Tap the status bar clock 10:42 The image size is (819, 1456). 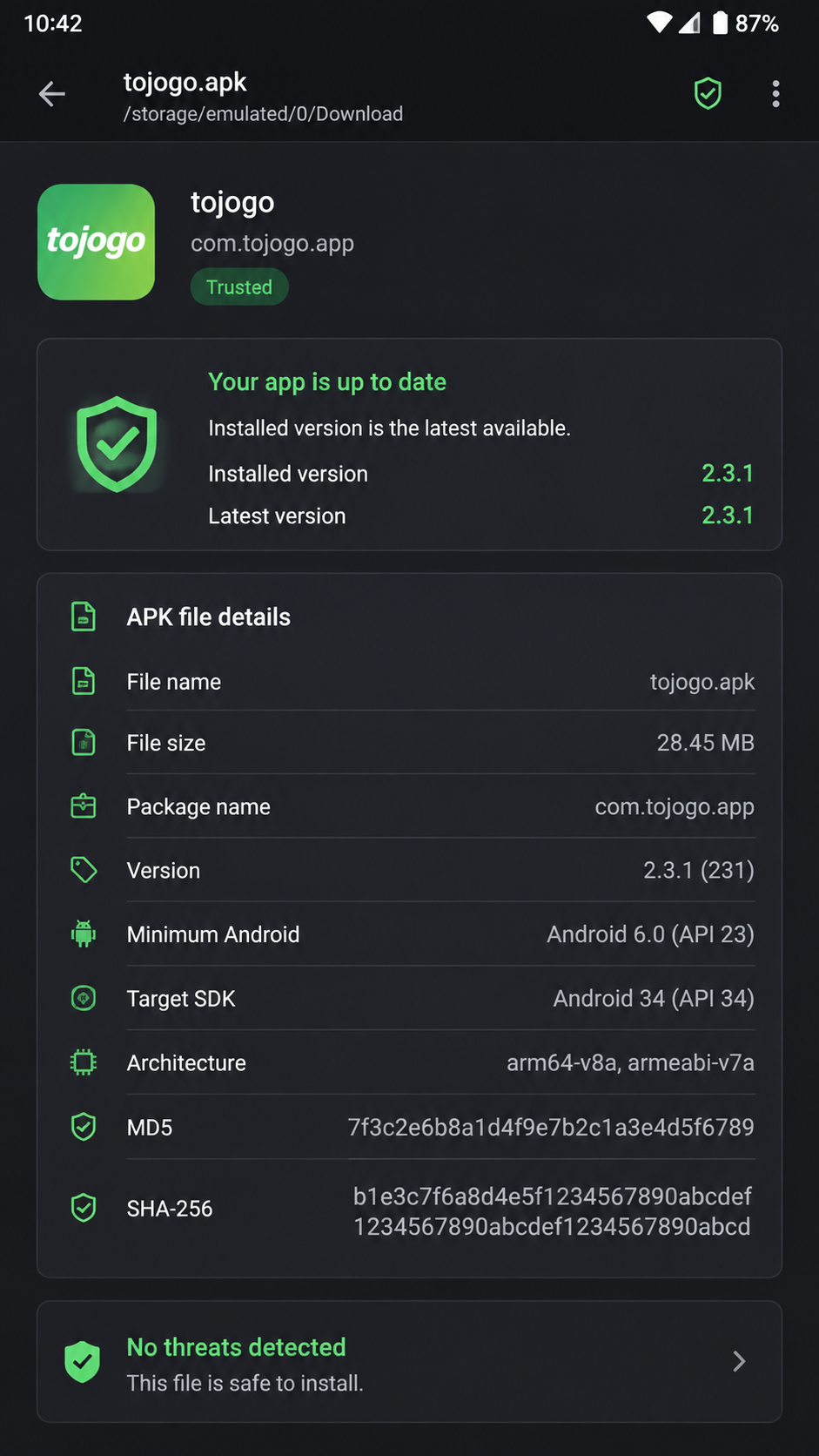pos(53,24)
